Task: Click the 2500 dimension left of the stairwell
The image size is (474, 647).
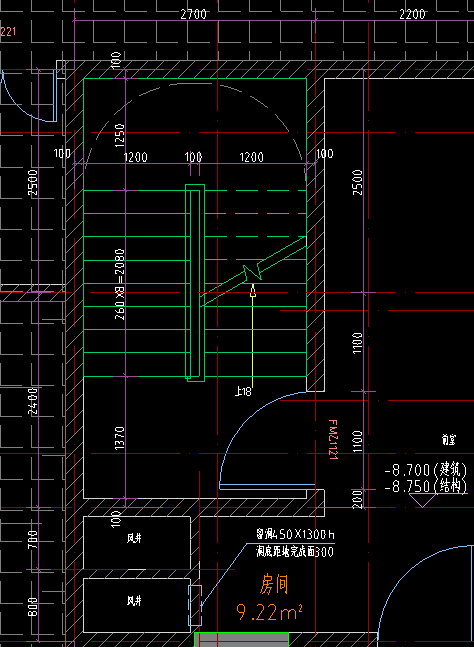Action: 33,182
